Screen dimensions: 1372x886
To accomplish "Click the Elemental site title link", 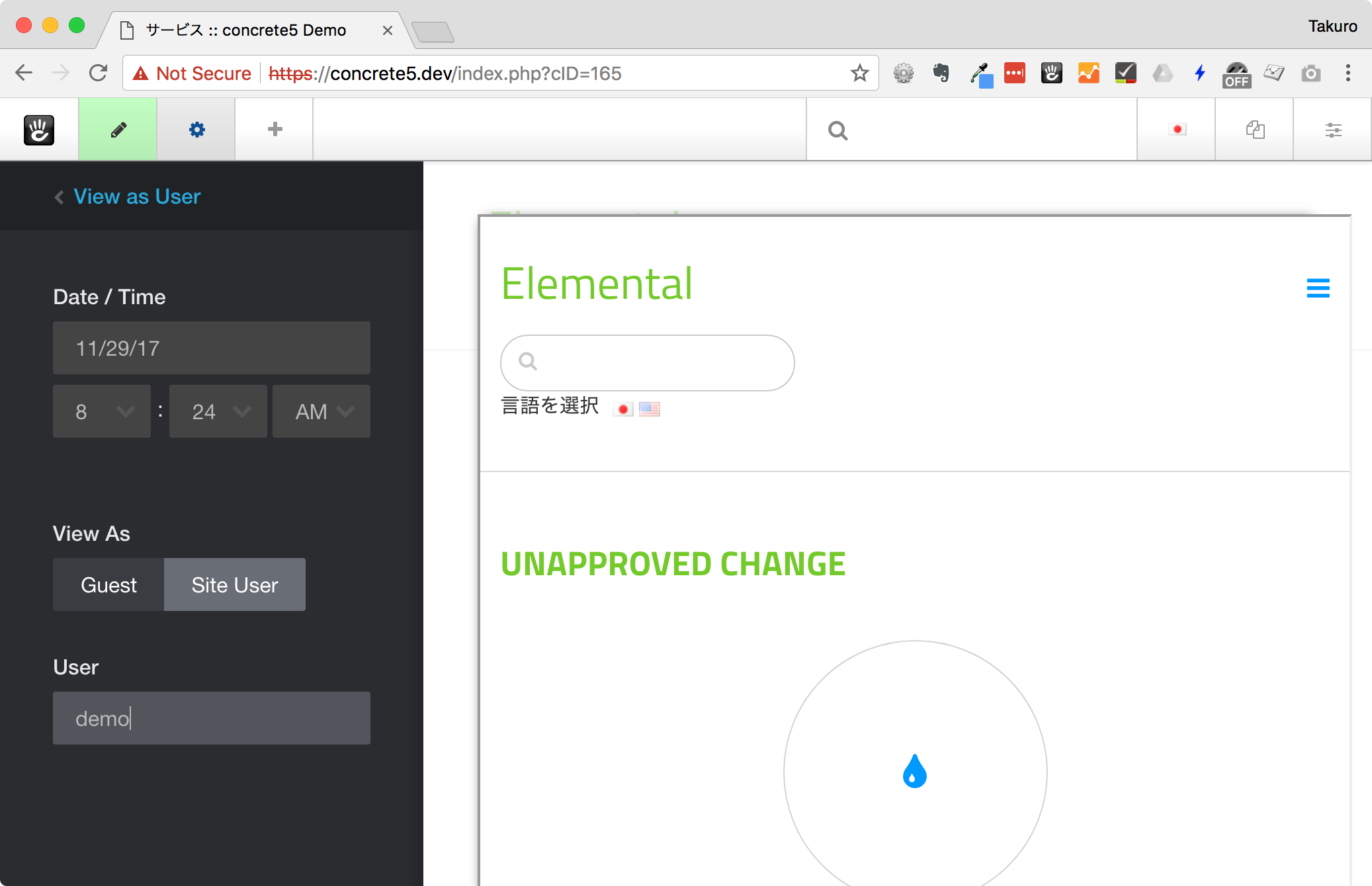I will (596, 284).
